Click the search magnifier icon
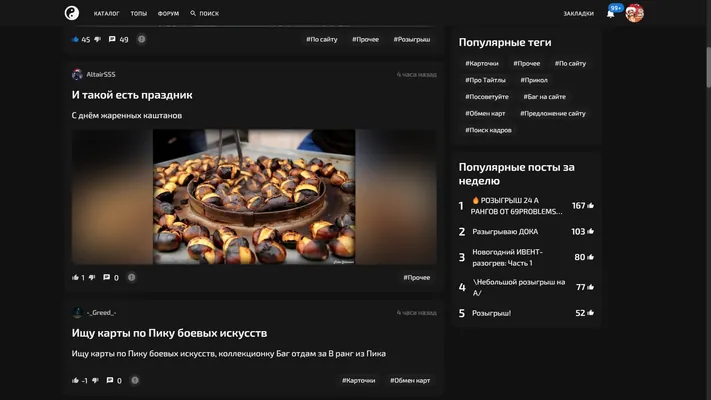711x400 pixels. point(193,13)
